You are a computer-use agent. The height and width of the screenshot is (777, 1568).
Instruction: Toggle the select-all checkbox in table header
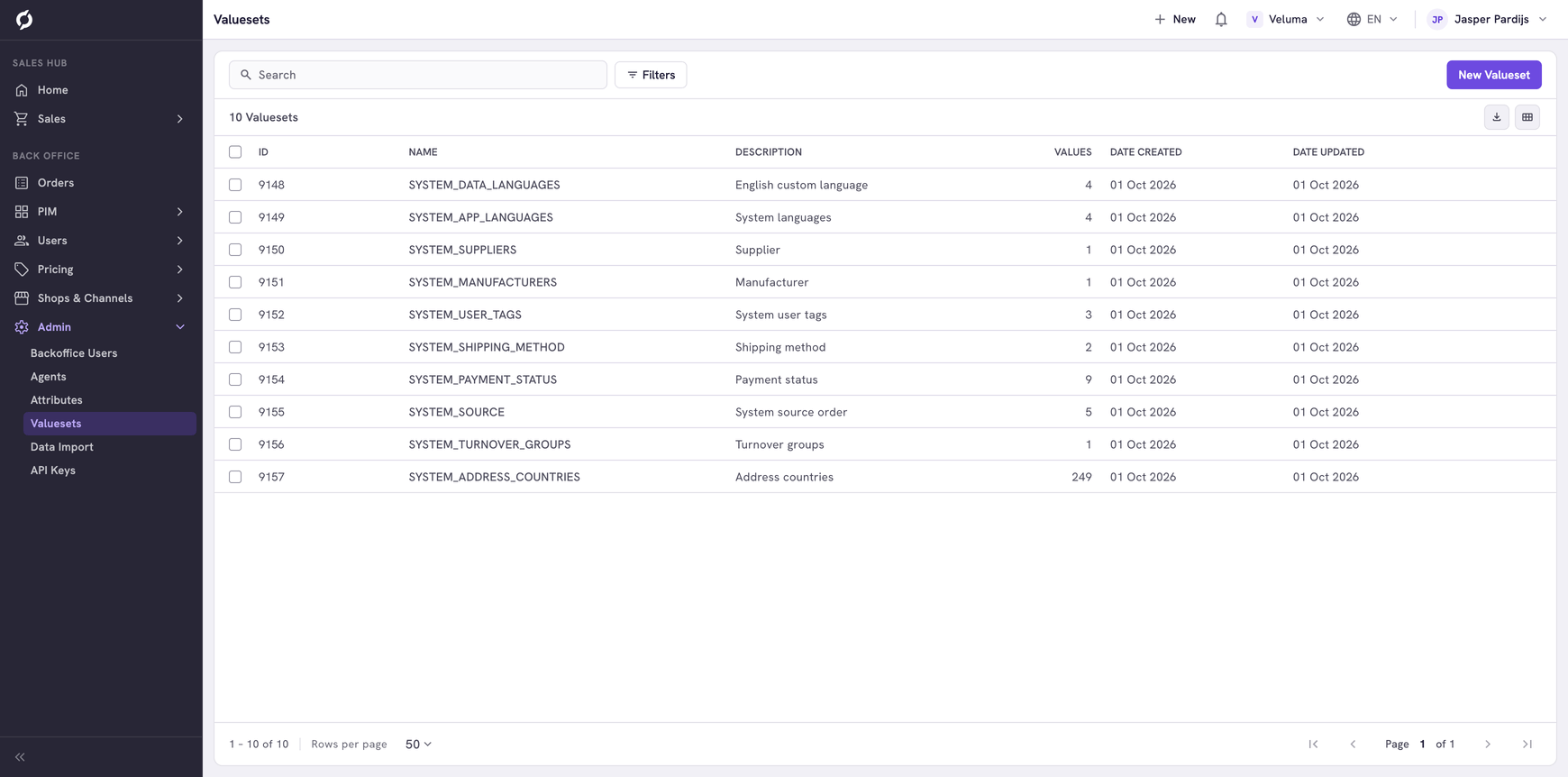235,152
